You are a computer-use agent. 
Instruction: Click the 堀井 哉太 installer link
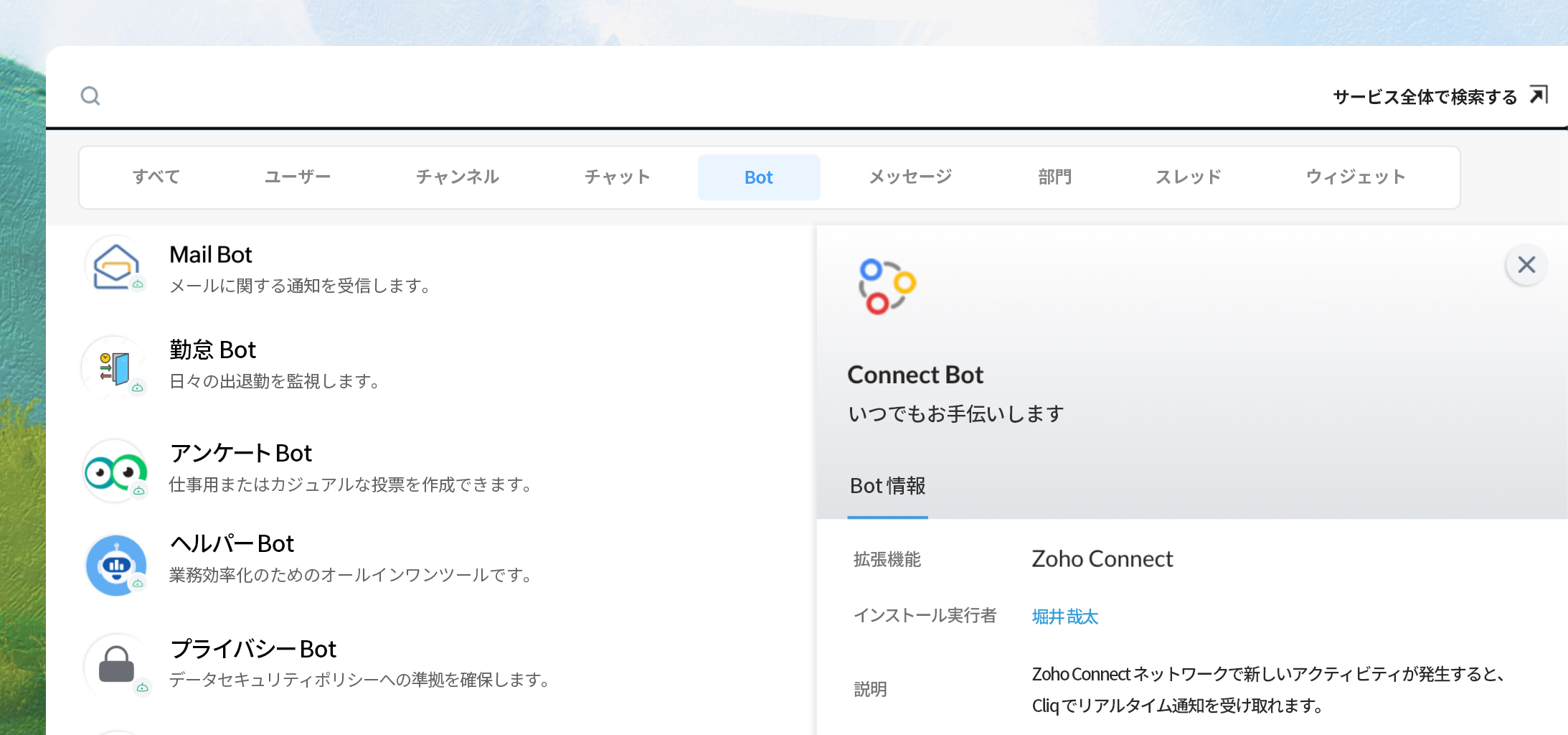coord(1065,616)
